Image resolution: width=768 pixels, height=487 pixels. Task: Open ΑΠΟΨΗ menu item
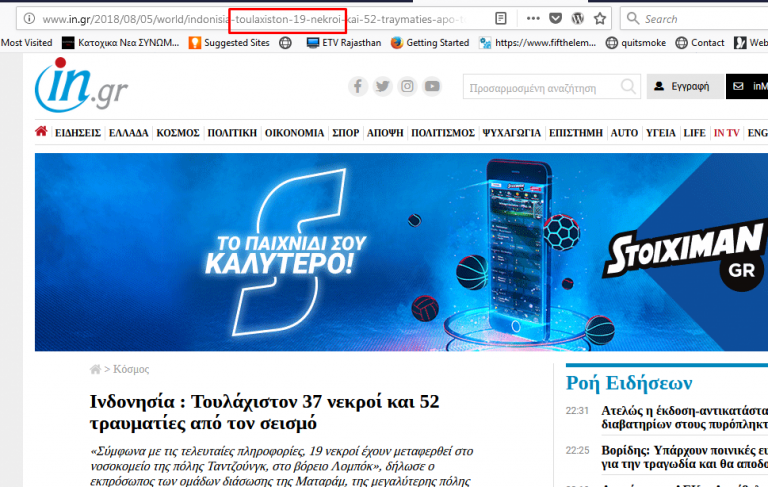pyautogui.click(x=385, y=133)
